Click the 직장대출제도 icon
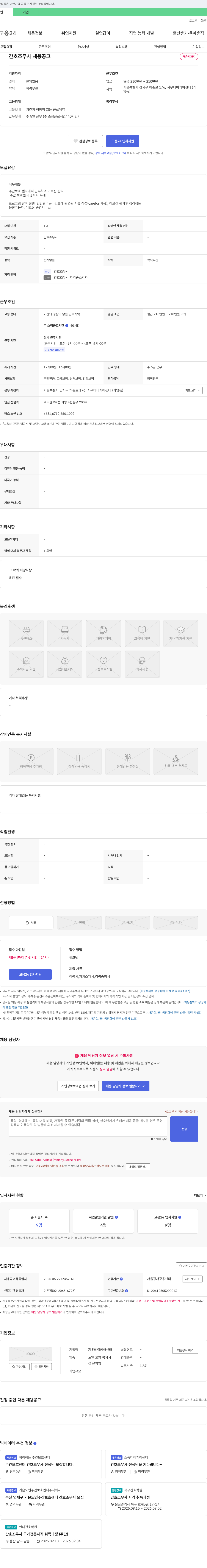 64,664
